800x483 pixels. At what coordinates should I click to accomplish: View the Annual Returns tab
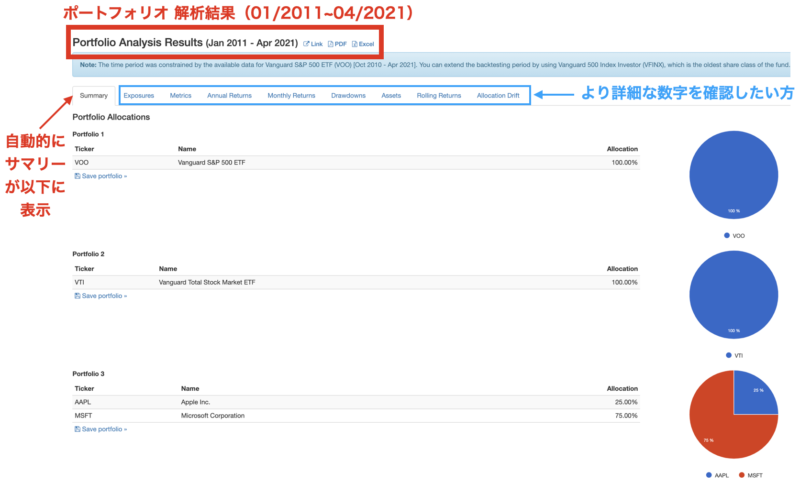coord(229,95)
